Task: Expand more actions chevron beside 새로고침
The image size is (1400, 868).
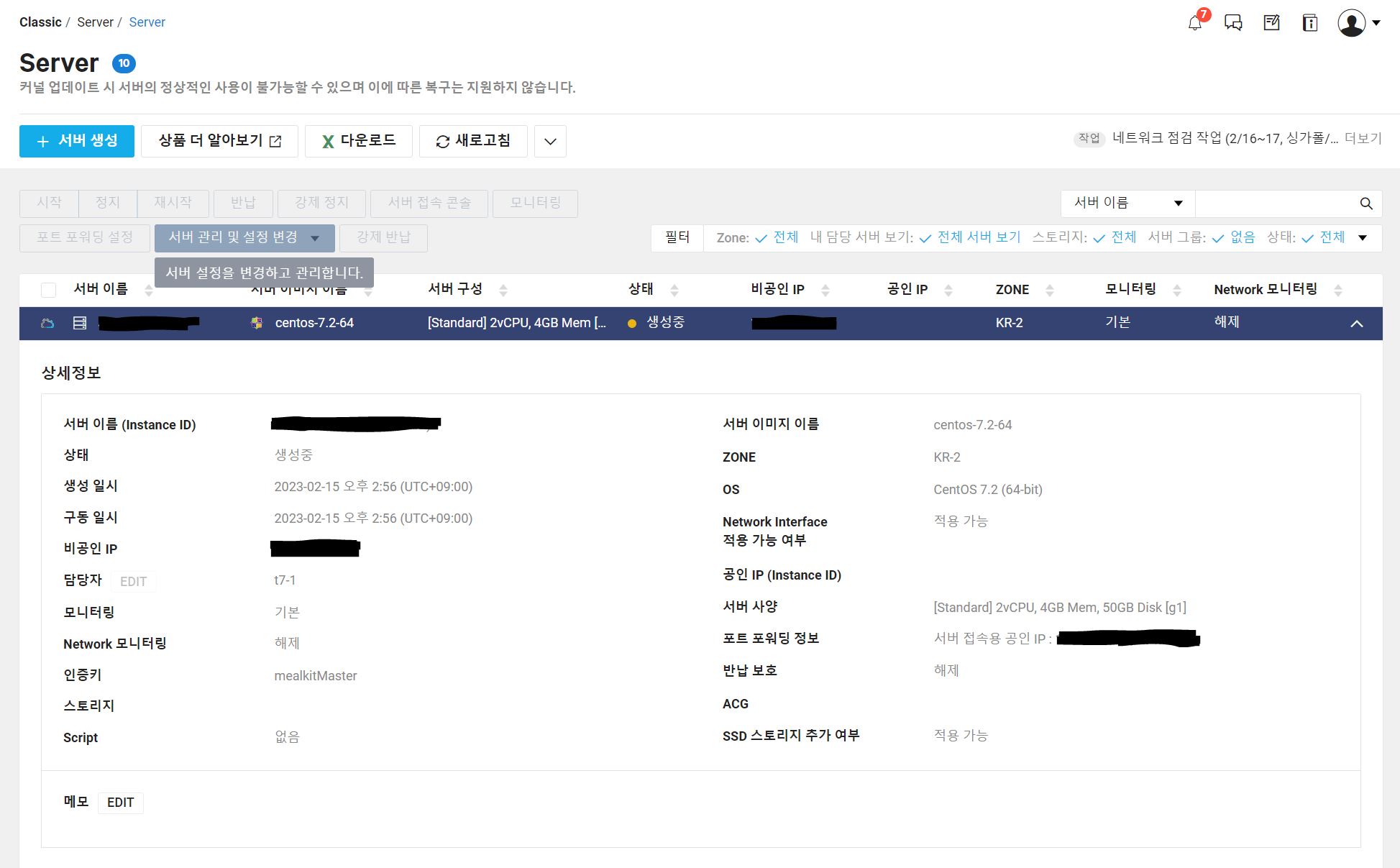Action: click(550, 141)
